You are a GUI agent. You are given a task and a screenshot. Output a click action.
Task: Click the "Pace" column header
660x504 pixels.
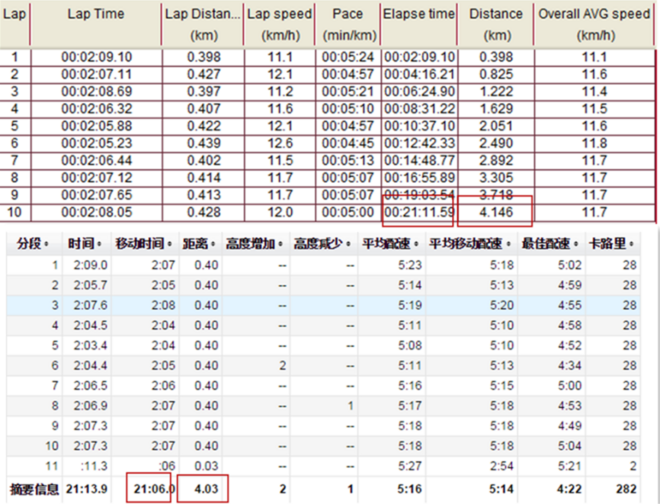tap(347, 15)
